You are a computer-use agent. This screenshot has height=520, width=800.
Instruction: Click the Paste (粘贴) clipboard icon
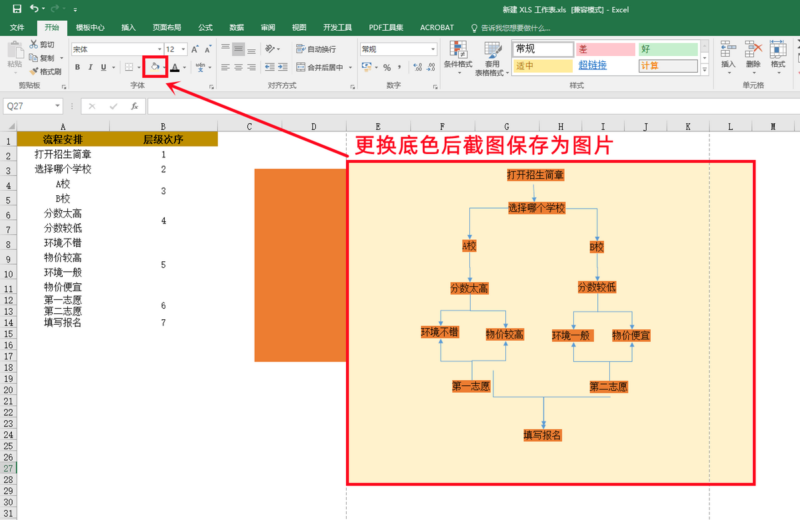15,51
